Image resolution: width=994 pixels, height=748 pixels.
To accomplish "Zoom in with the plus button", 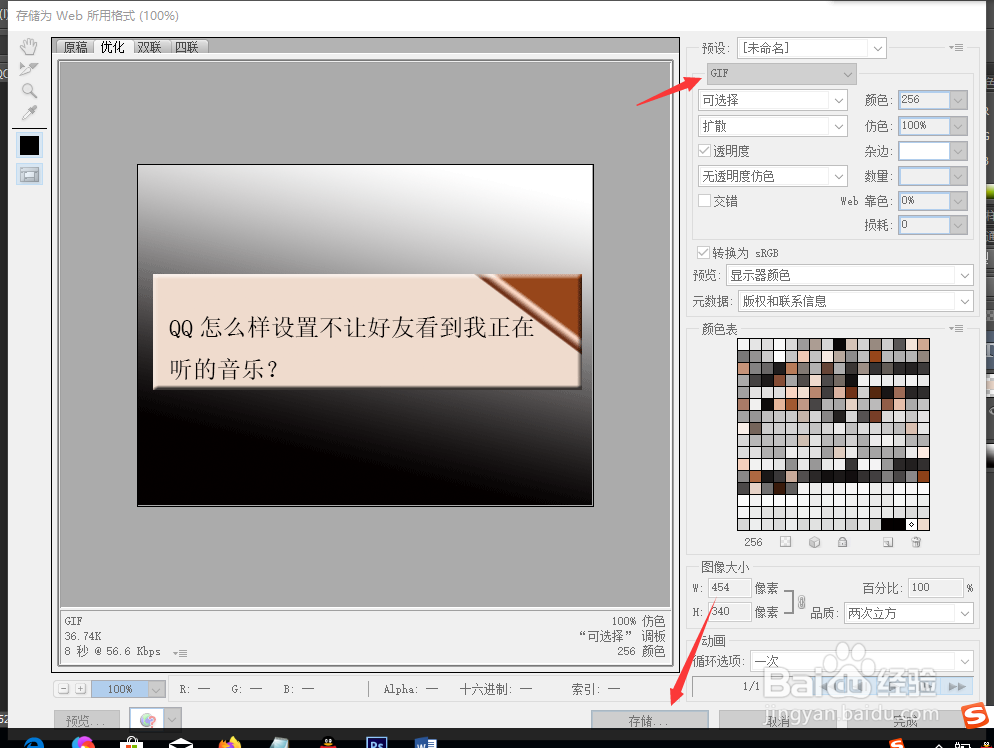I will click(81, 688).
